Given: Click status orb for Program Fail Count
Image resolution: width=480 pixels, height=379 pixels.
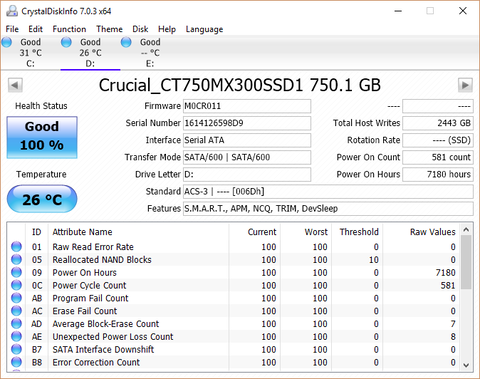Looking at the screenshot, I should click(x=16, y=298).
